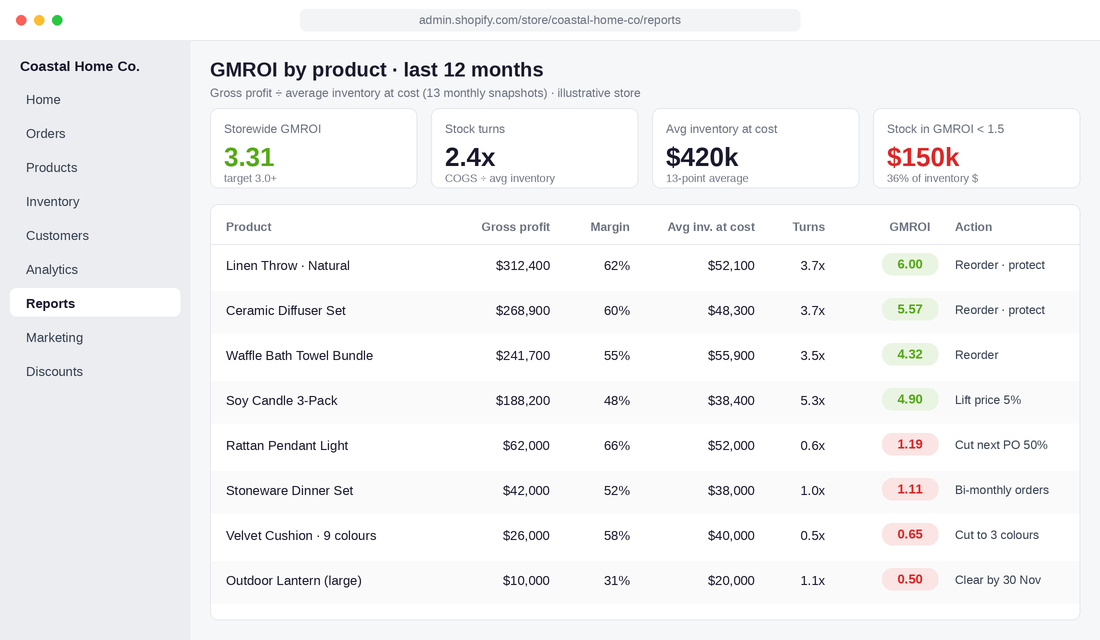Click the Coastal Home Co. store name
The image size is (1100, 640).
pyautogui.click(x=80, y=66)
